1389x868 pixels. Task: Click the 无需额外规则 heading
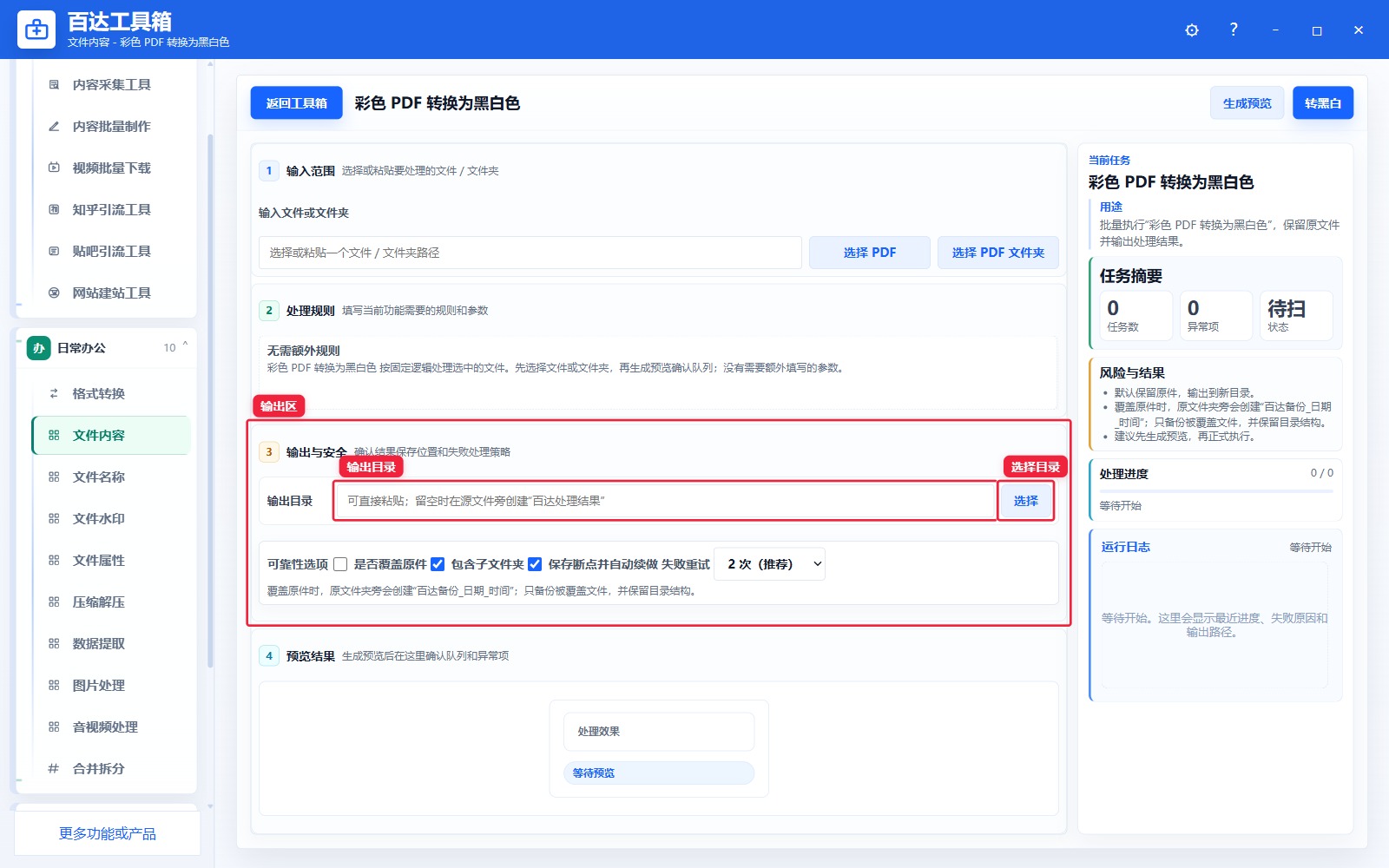click(x=303, y=351)
